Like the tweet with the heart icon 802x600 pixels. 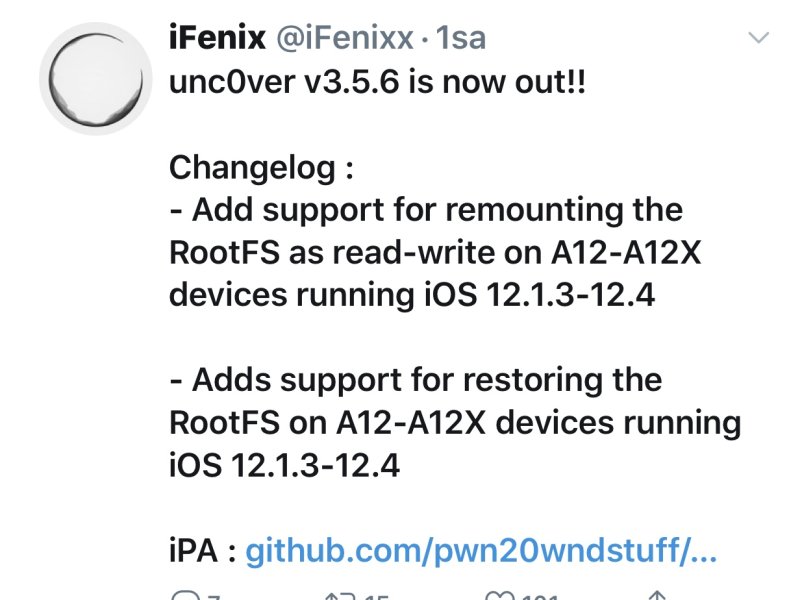pos(499,594)
